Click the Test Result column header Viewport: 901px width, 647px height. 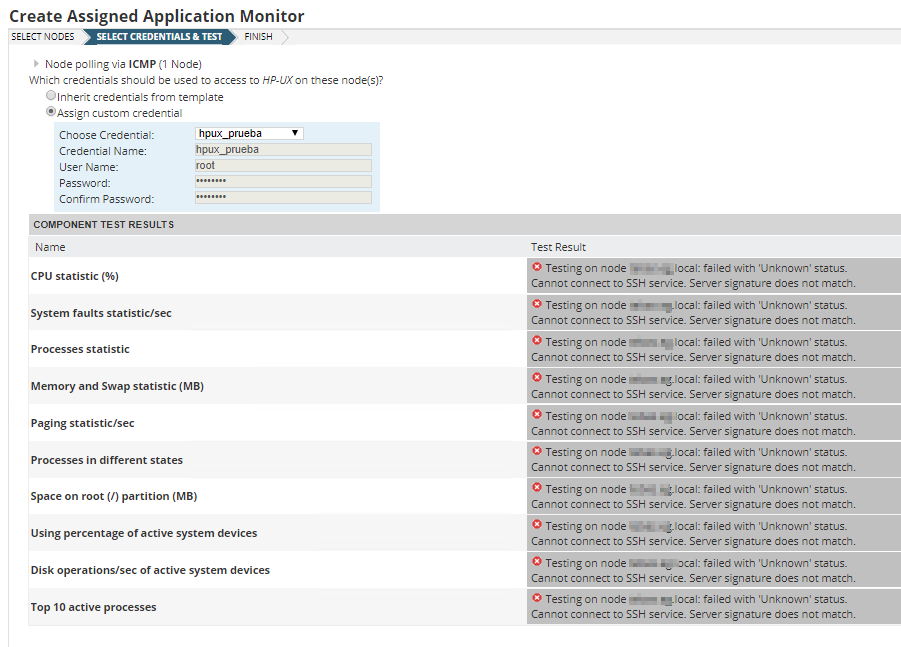click(558, 247)
